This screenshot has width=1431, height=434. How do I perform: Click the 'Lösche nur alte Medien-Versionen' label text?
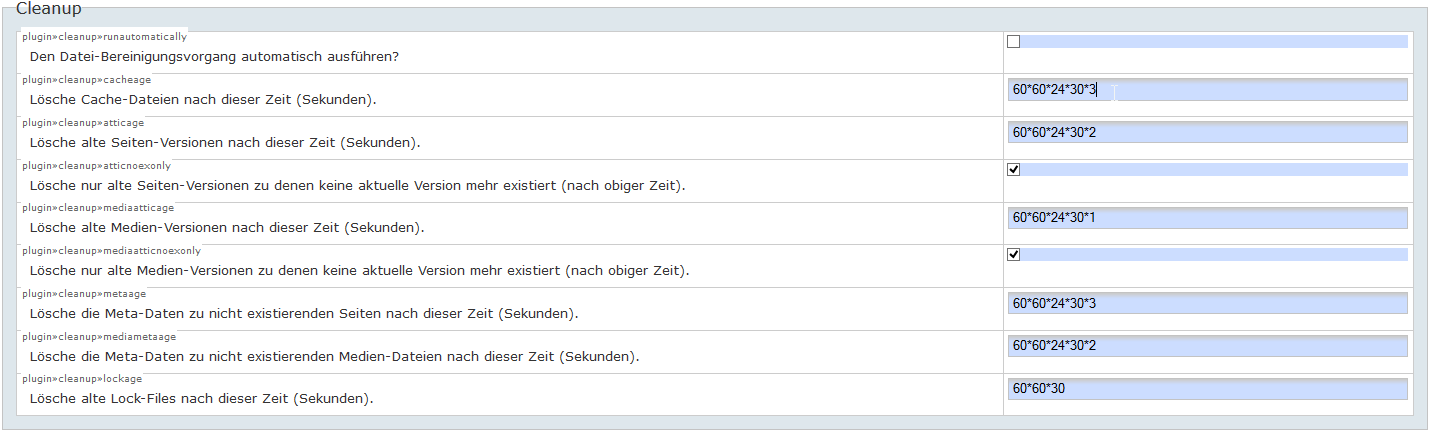point(359,271)
